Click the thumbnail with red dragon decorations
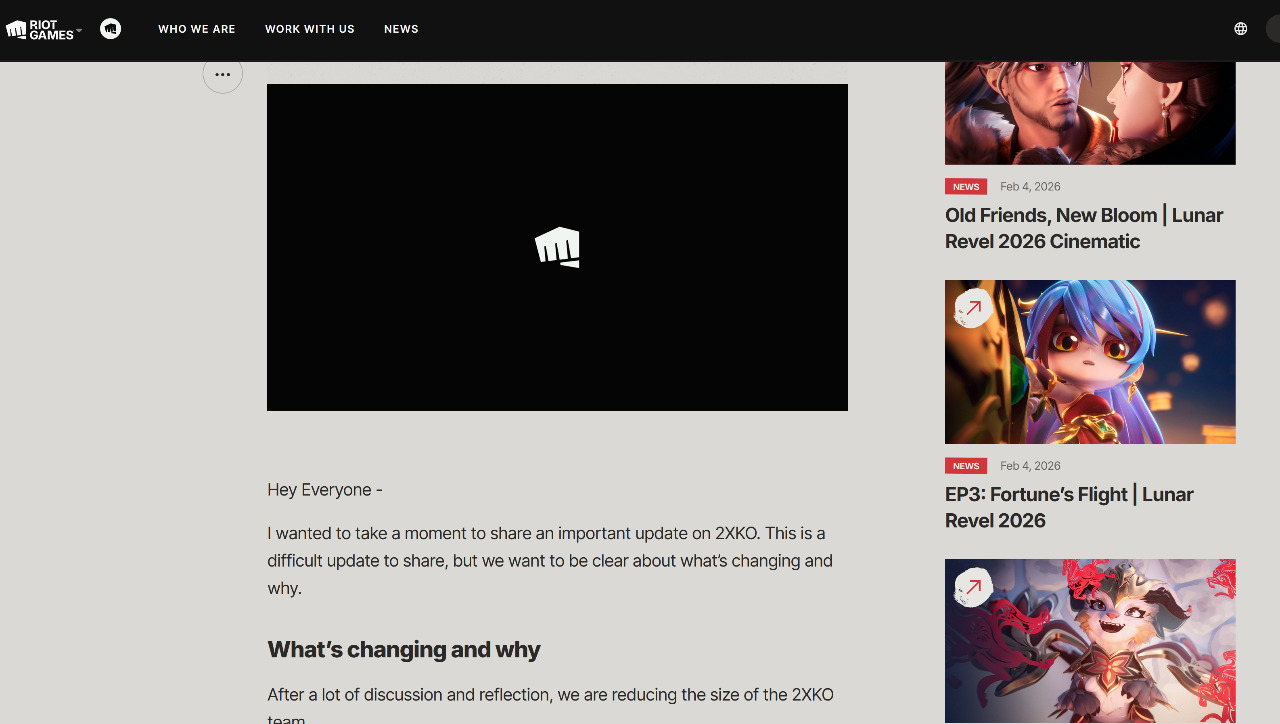The height and width of the screenshot is (724, 1280). pos(1090,641)
